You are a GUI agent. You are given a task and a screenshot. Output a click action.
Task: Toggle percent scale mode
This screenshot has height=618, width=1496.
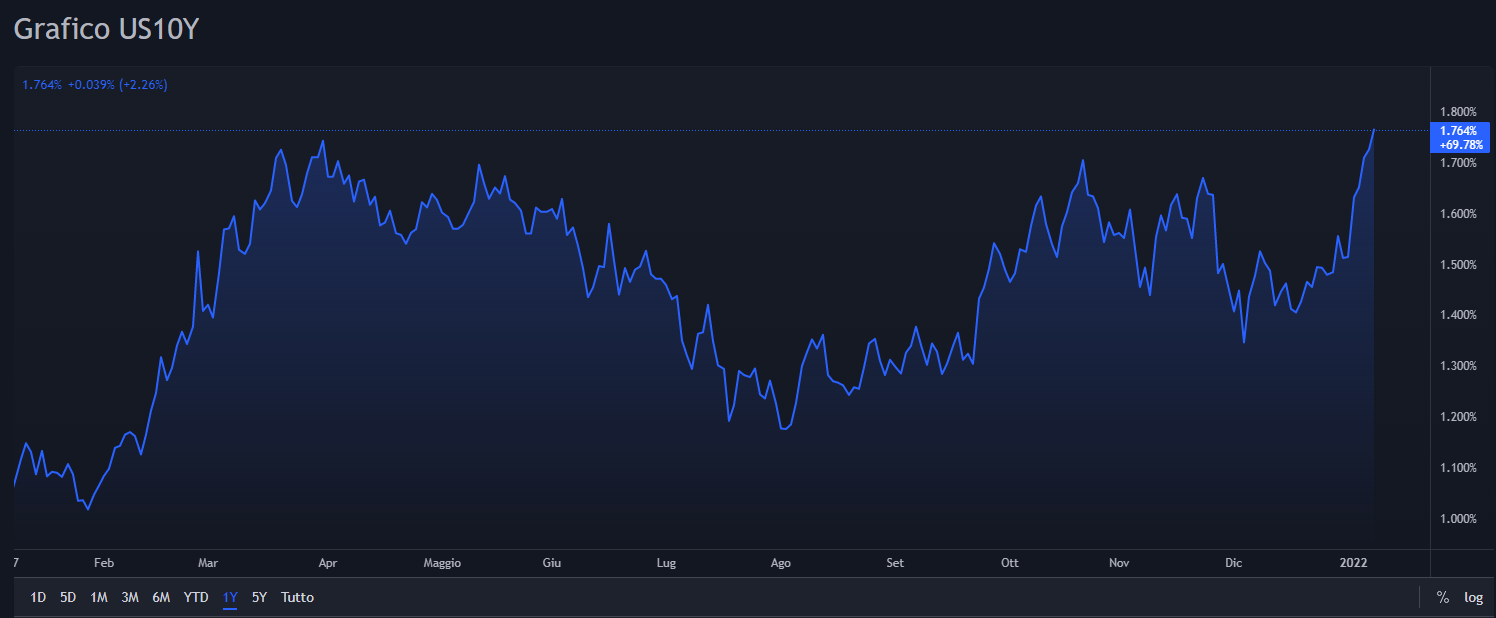point(1443,597)
